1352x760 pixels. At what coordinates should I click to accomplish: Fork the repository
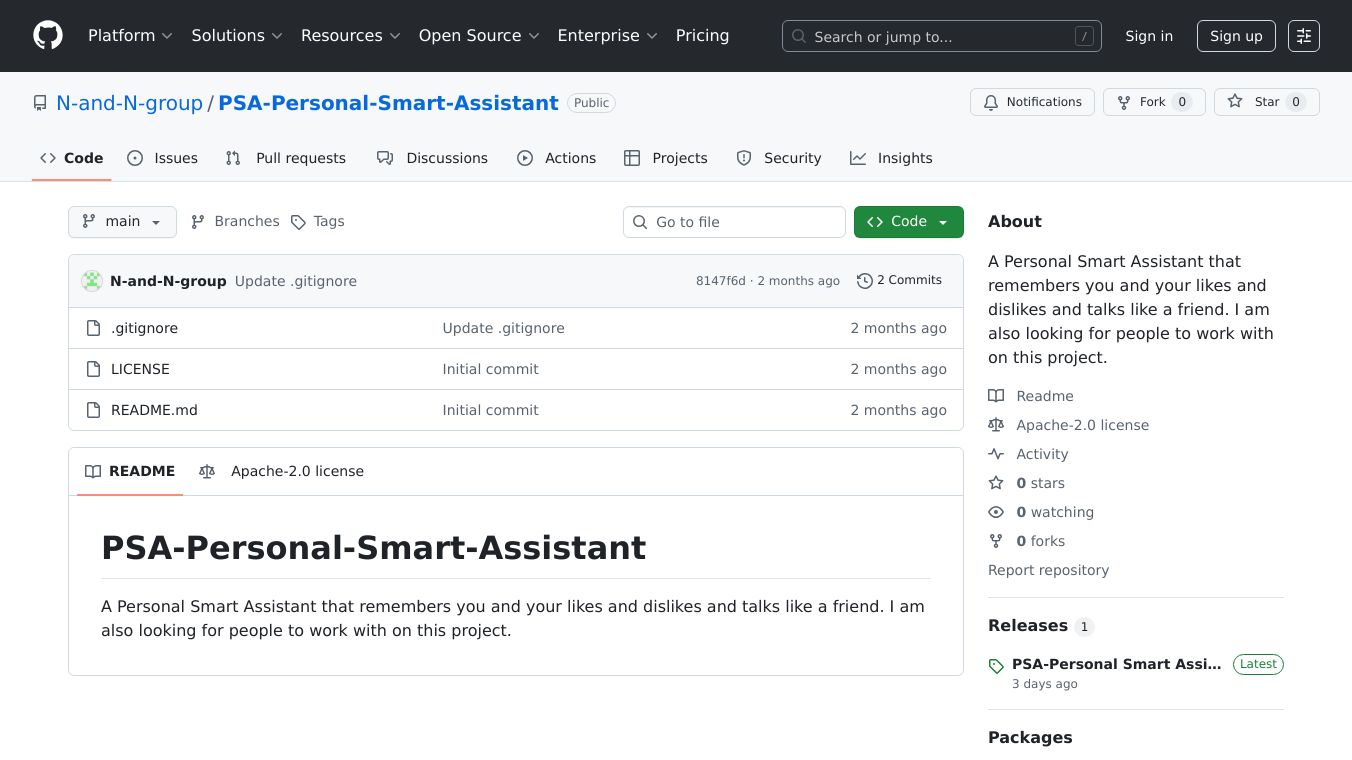pos(1153,102)
